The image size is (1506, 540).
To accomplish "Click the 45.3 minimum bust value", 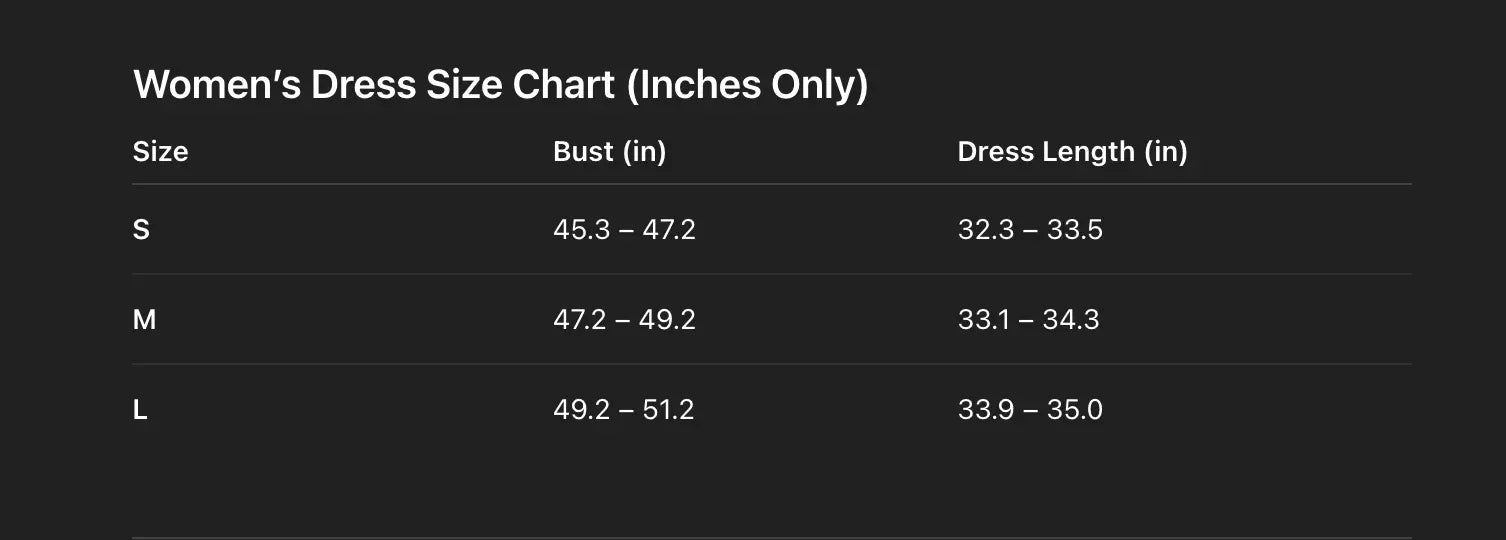I will [x=580, y=230].
